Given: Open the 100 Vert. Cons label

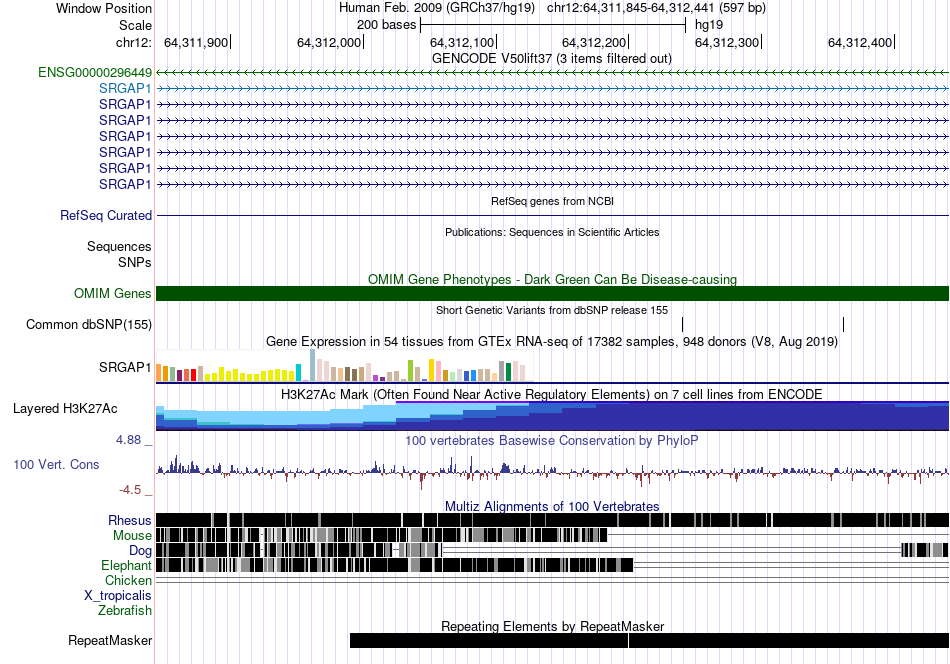Looking at the screenshot, I should coord(56,465).
